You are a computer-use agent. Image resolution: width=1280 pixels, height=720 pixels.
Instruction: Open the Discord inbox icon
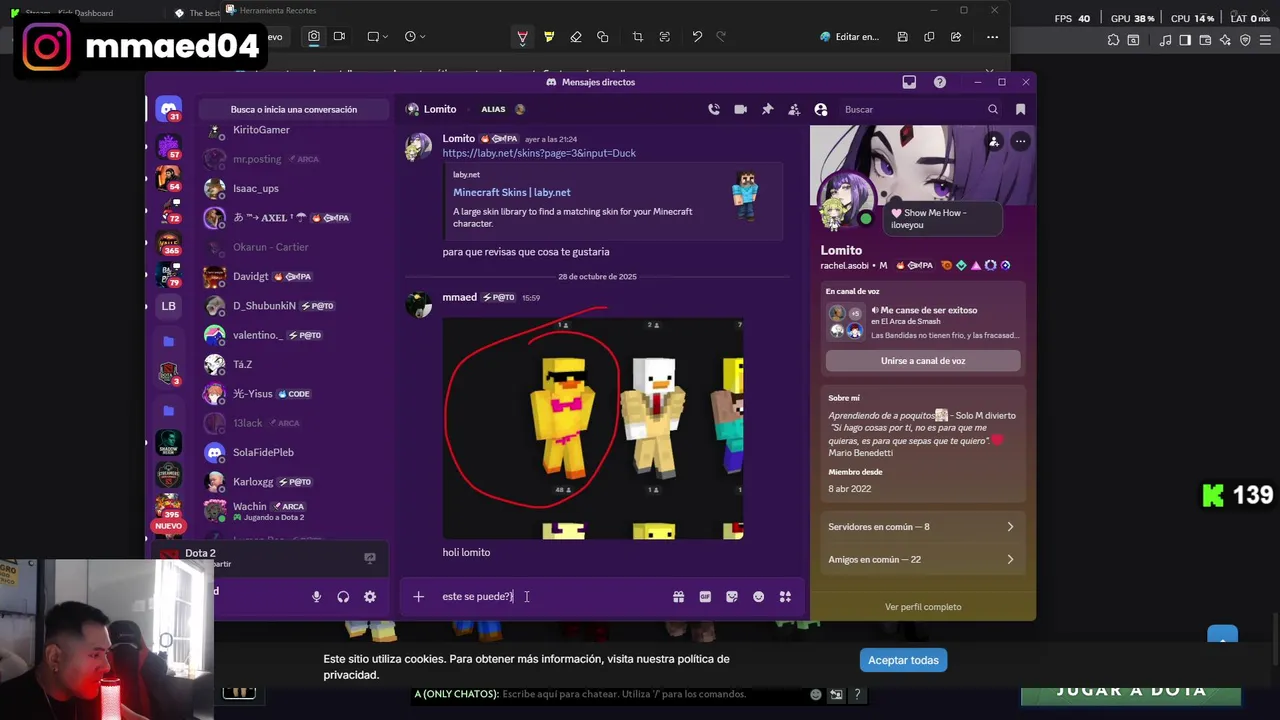pos(909,82)
